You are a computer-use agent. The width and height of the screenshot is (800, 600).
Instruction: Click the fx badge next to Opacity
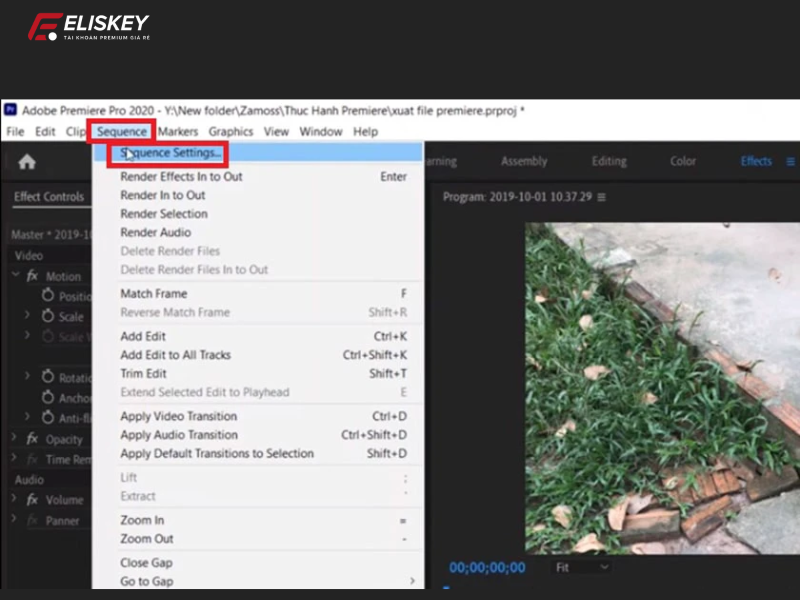click(x=32, y=439)
